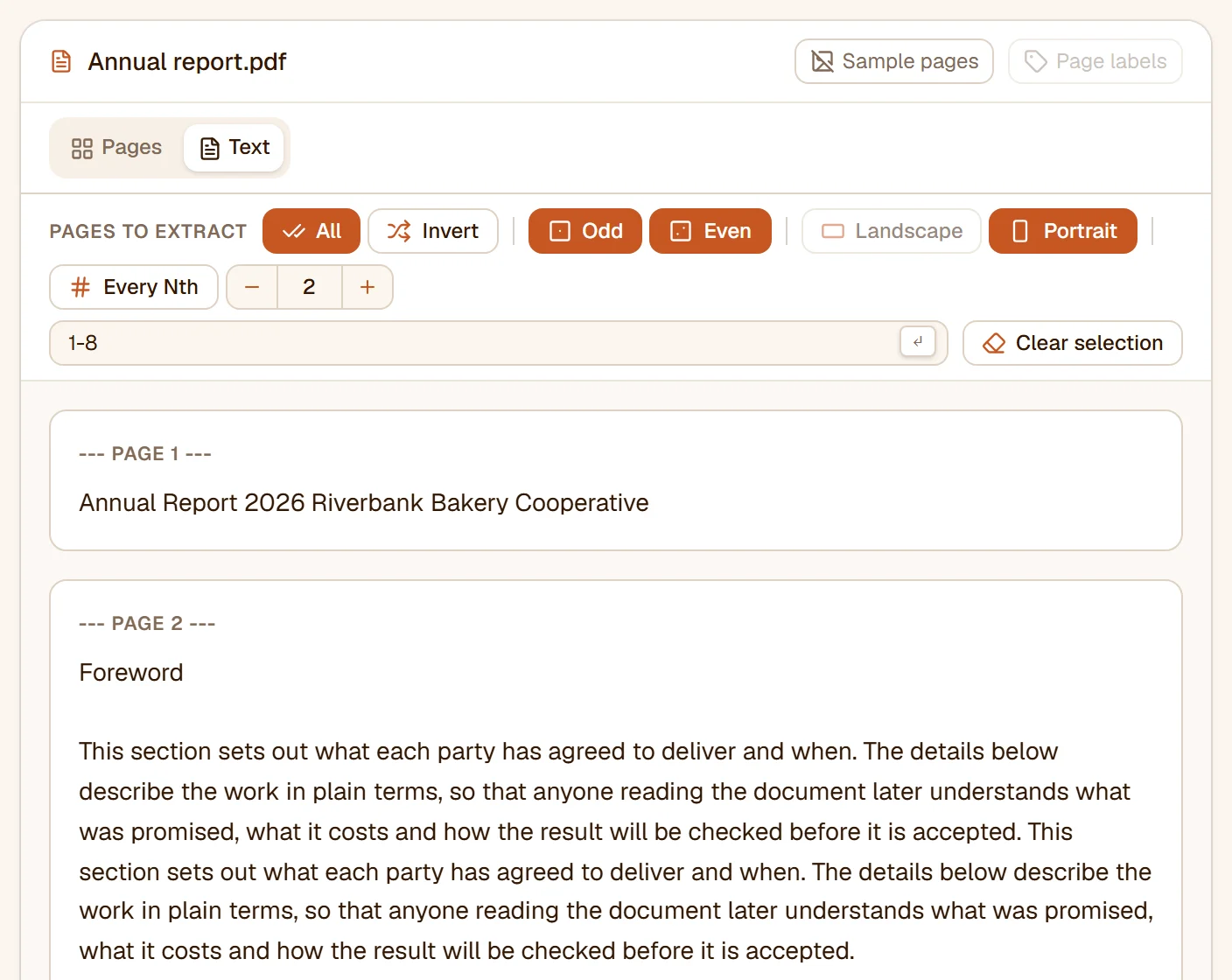
Task: Click the page range field showing 1-8
Action: click(x=499, y=343)
